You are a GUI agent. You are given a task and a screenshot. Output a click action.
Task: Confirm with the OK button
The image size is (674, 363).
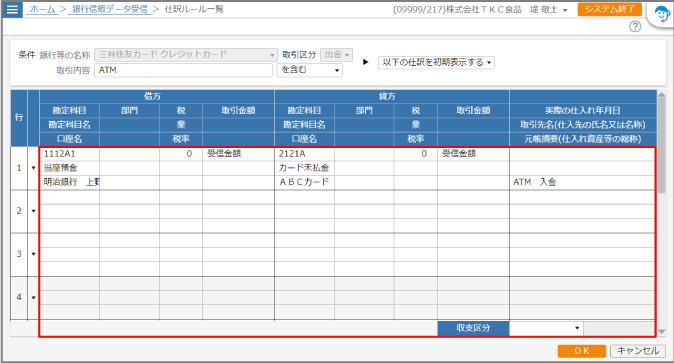tap(582, 351)
